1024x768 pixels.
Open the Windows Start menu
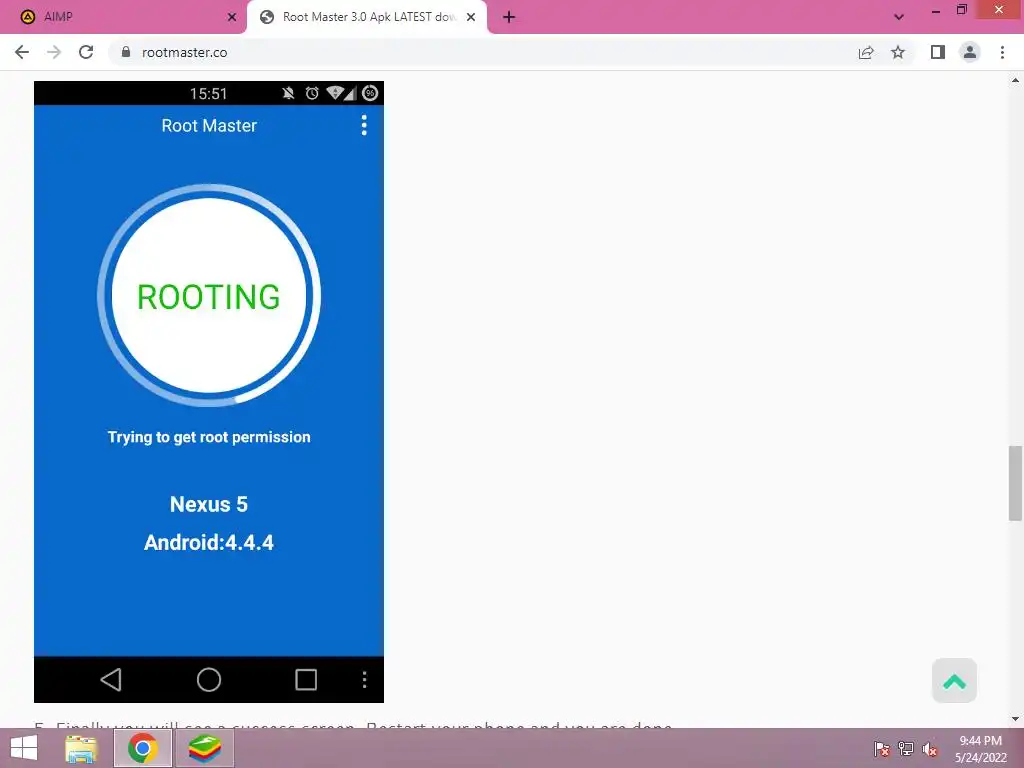pyautogui.click(x=24, y=748)
